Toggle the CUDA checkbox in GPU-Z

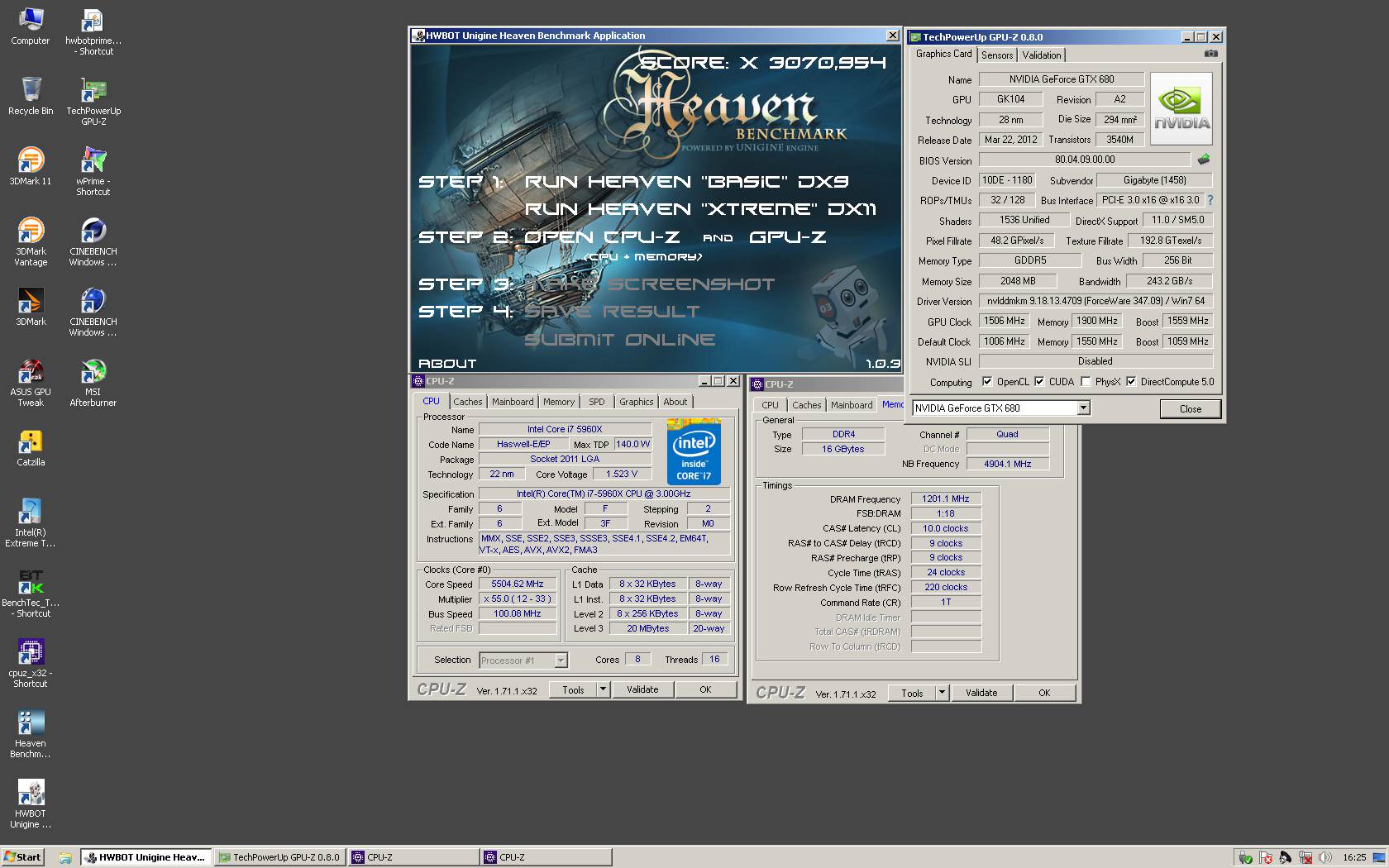[1039, 382]
